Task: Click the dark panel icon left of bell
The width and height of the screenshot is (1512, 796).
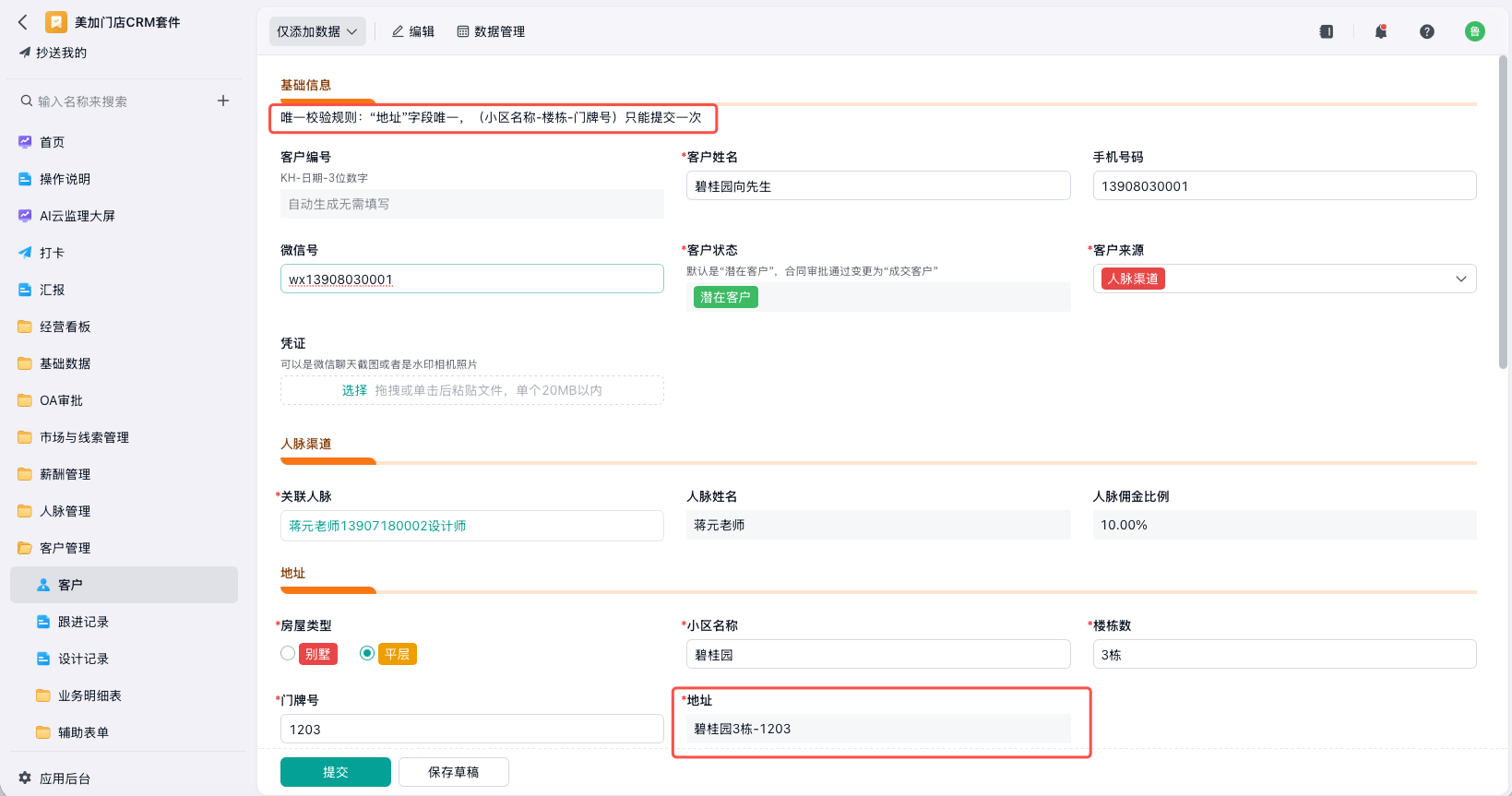Action: click(1327, 31)
